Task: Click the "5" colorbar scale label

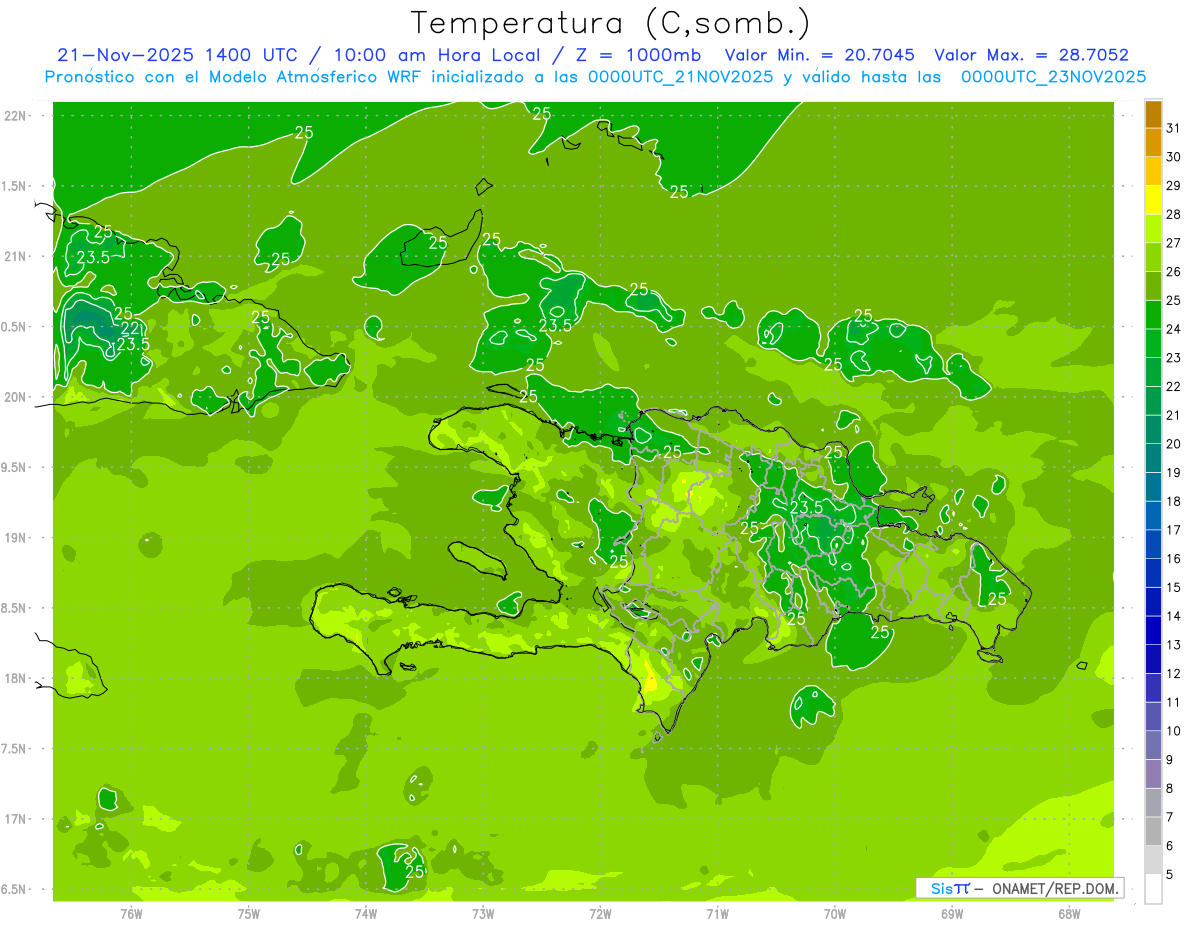Action: point(1171,875)
